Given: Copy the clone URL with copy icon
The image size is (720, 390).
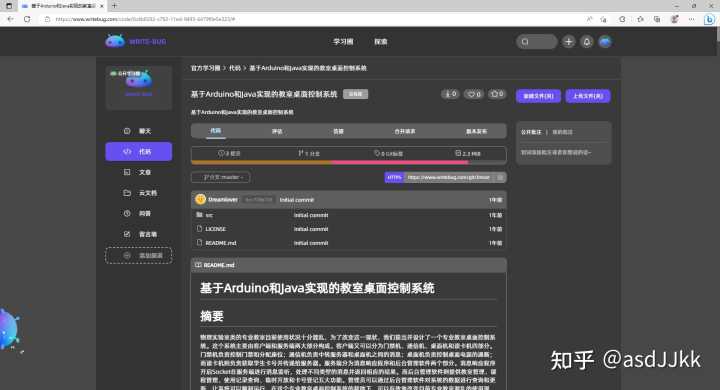Looking at the screenshot, I should (501, 177).
